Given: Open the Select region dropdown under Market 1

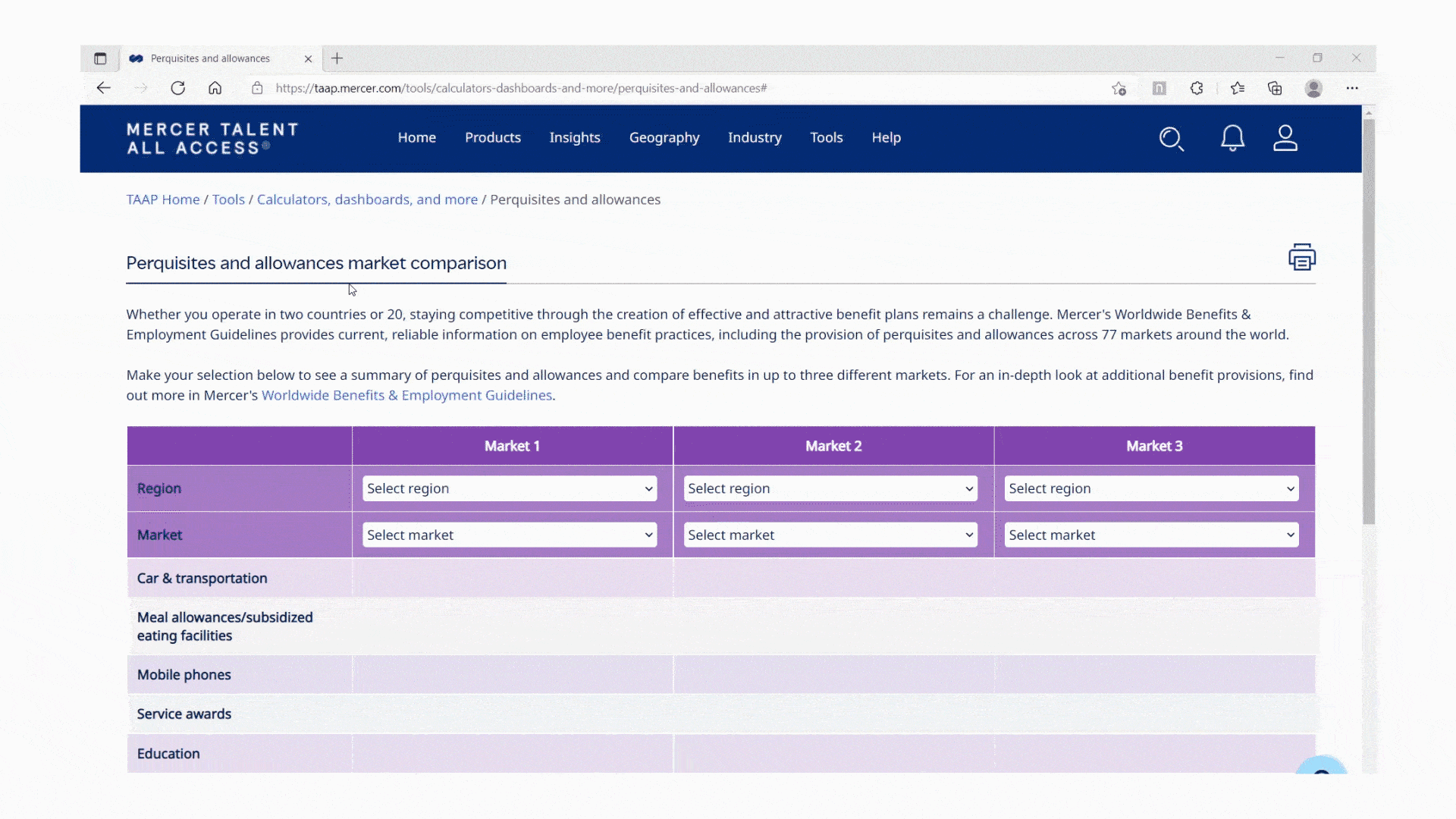Looking at the screenshot, I should (510, 488).
